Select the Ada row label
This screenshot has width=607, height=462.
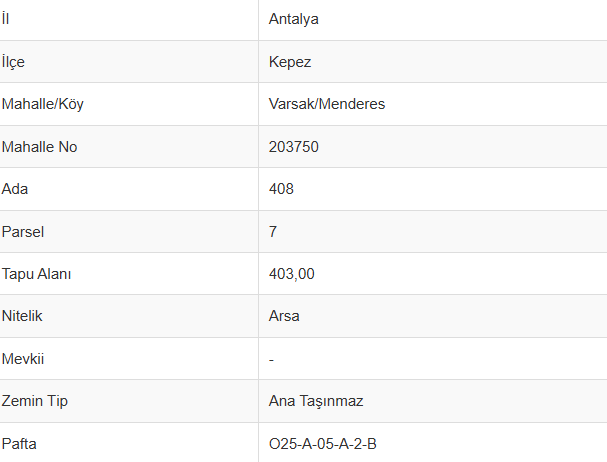click(15, 189)
